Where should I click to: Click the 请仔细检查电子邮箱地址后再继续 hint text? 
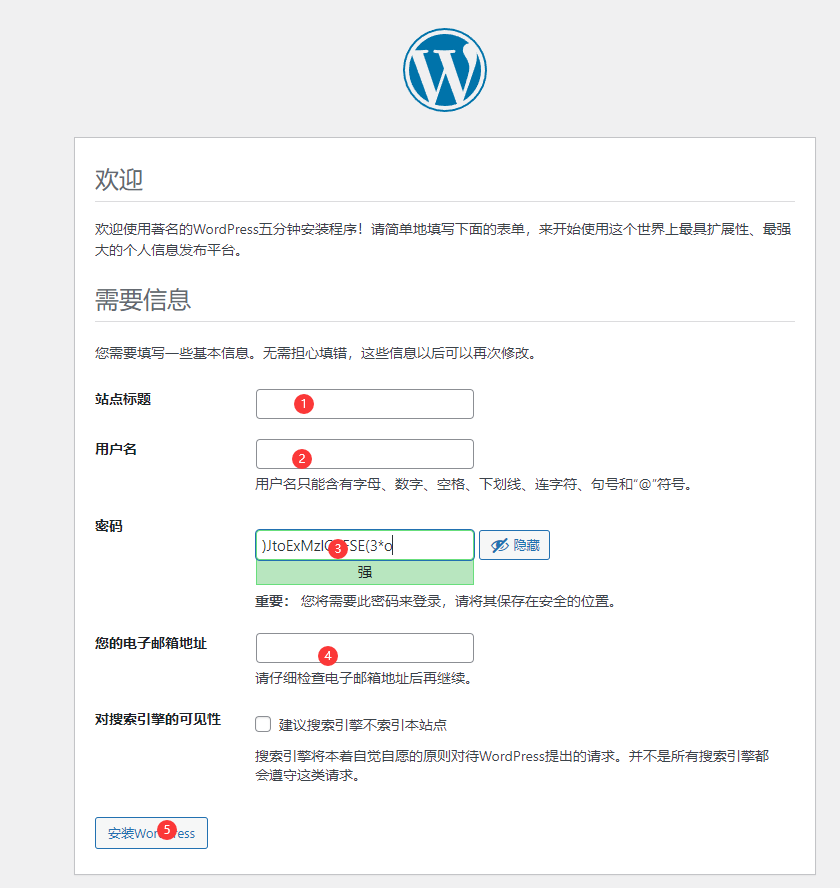coord(364,678)
